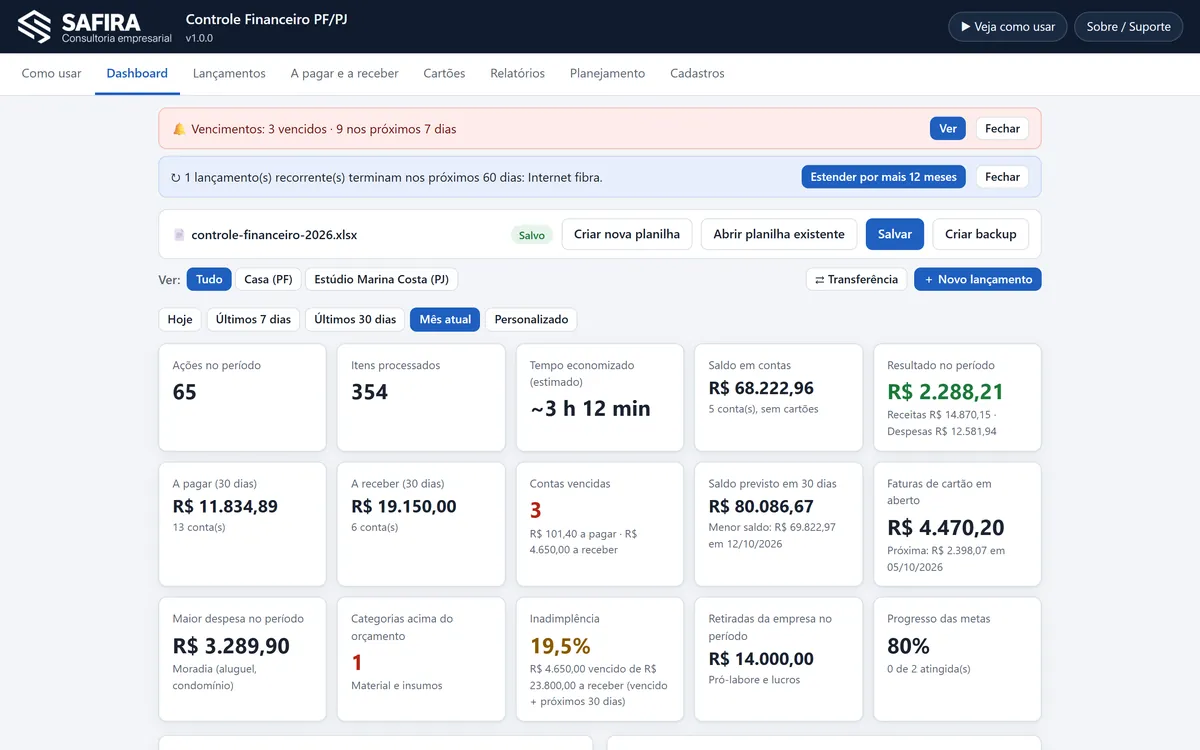Click the Tempo economizado card
This screenshot has width=1200, height=750.
click(x=600, y=398)
